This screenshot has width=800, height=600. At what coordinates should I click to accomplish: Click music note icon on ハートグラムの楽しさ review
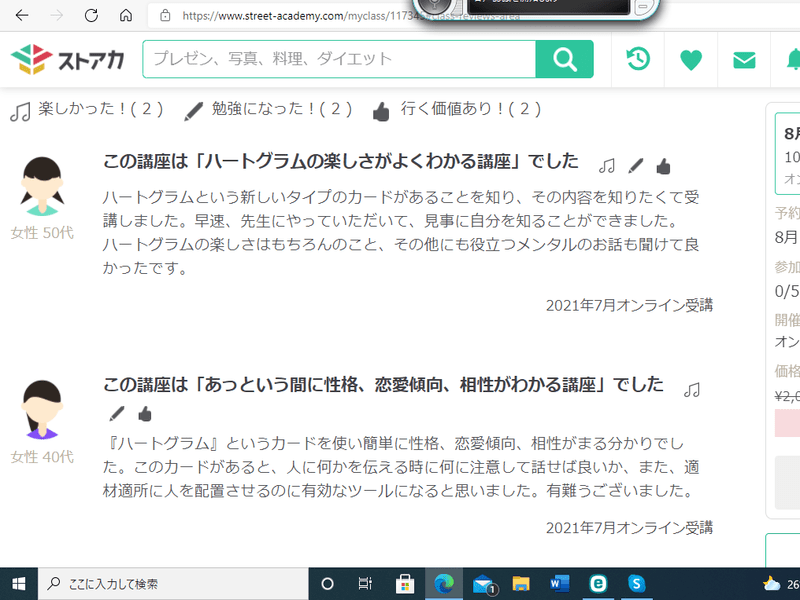(x=607, y=165)
